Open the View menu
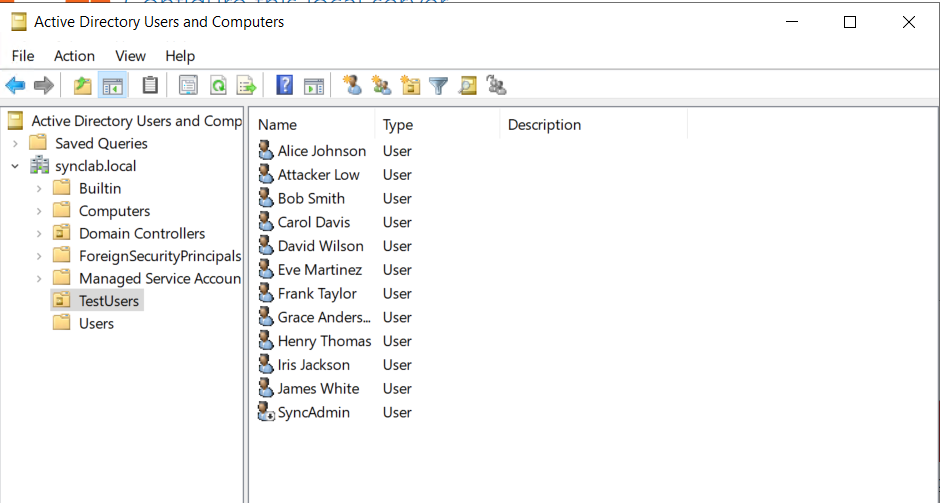Viewport: 940px width, 503px height. tap(130, 56)
